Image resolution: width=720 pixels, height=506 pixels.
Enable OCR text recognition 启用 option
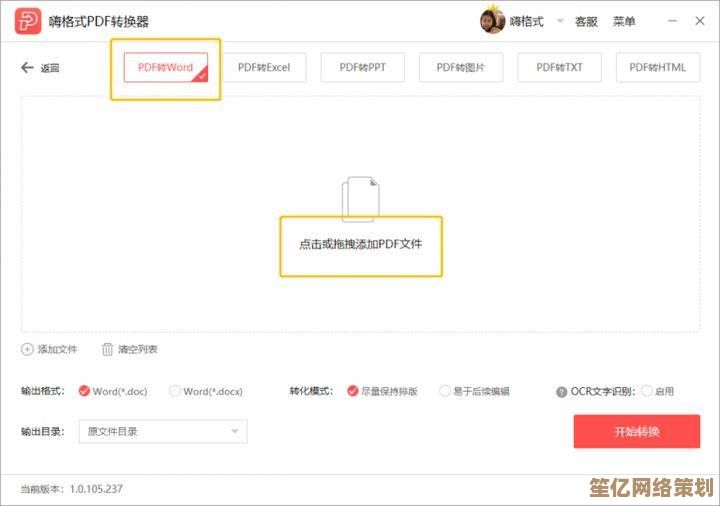pyautogui.click(x=646, y=391)
